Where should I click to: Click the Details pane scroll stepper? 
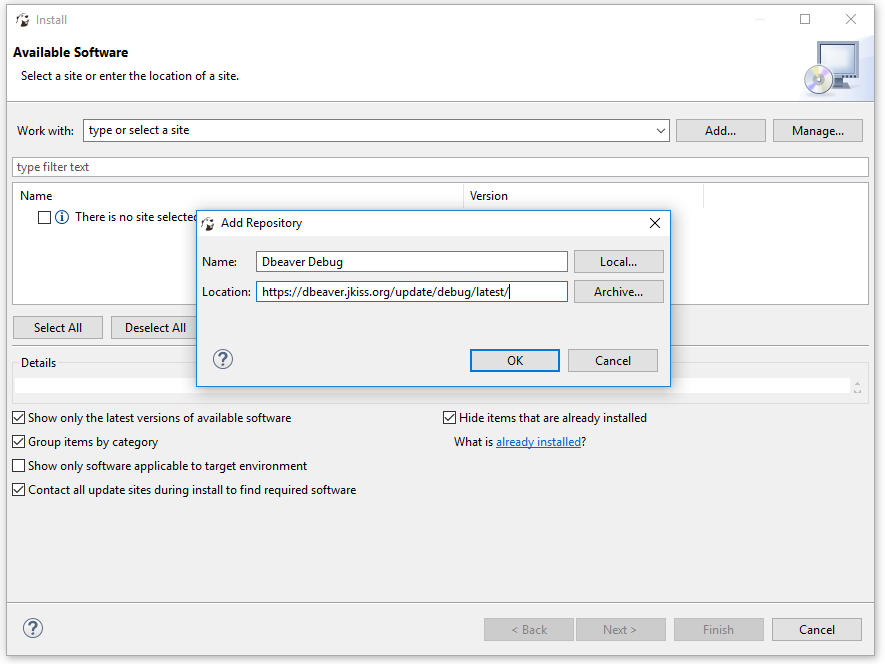pos(857,387)
